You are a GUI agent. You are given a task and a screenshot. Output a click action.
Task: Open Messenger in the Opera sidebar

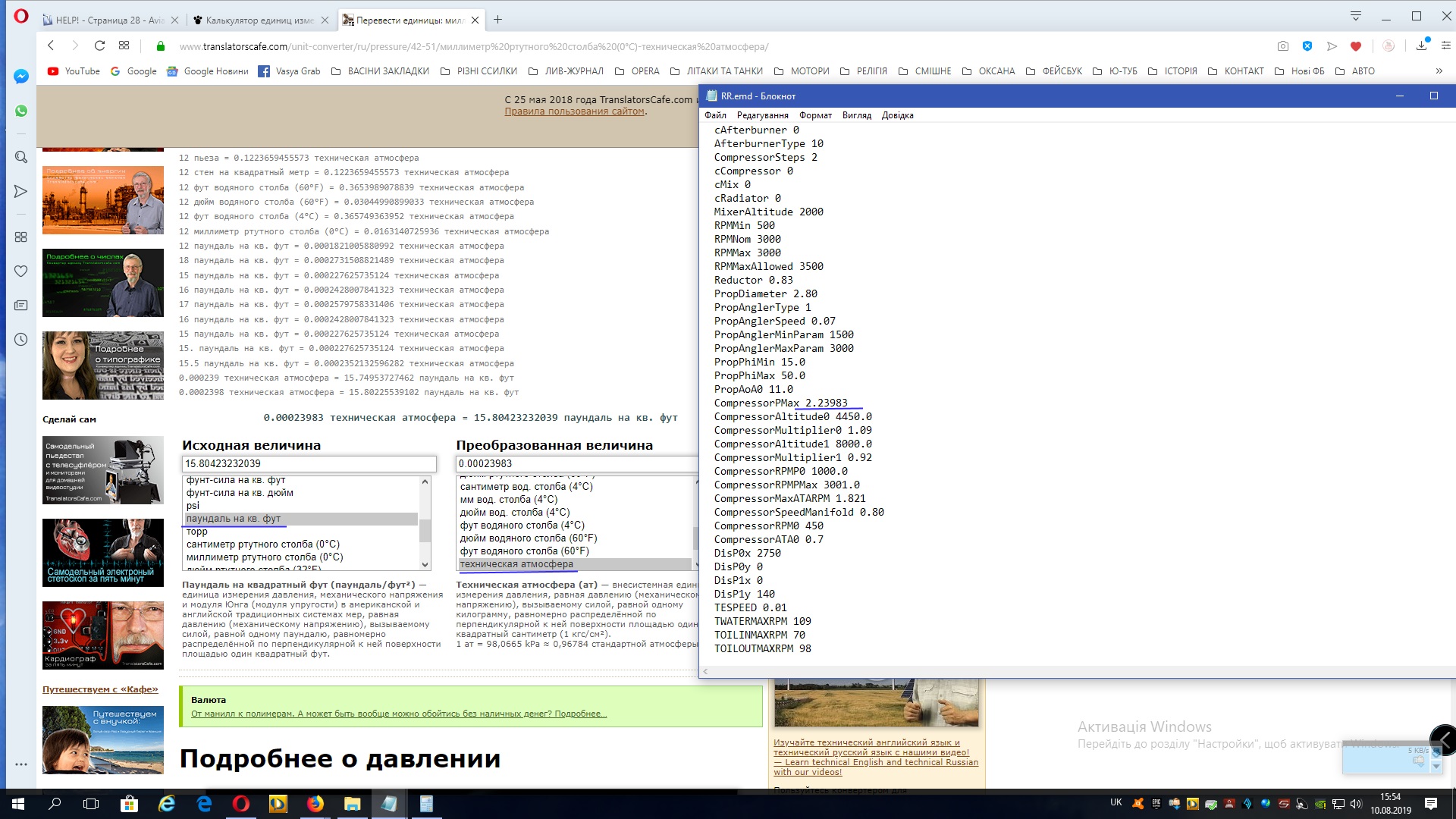(21, 77)
